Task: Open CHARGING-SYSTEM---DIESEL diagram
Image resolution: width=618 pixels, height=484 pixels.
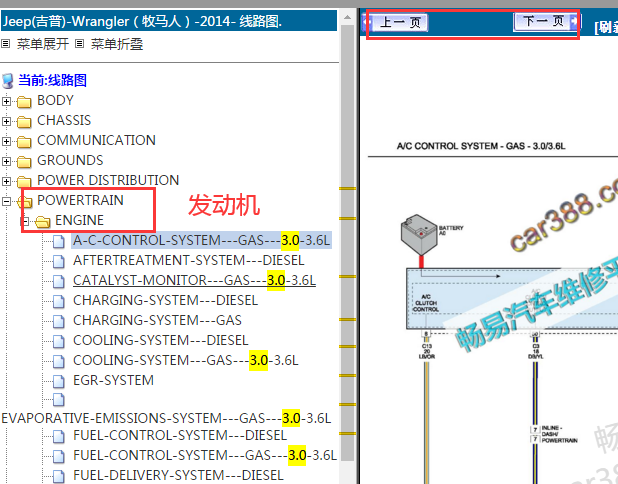Action: click(x=165, y=300)
